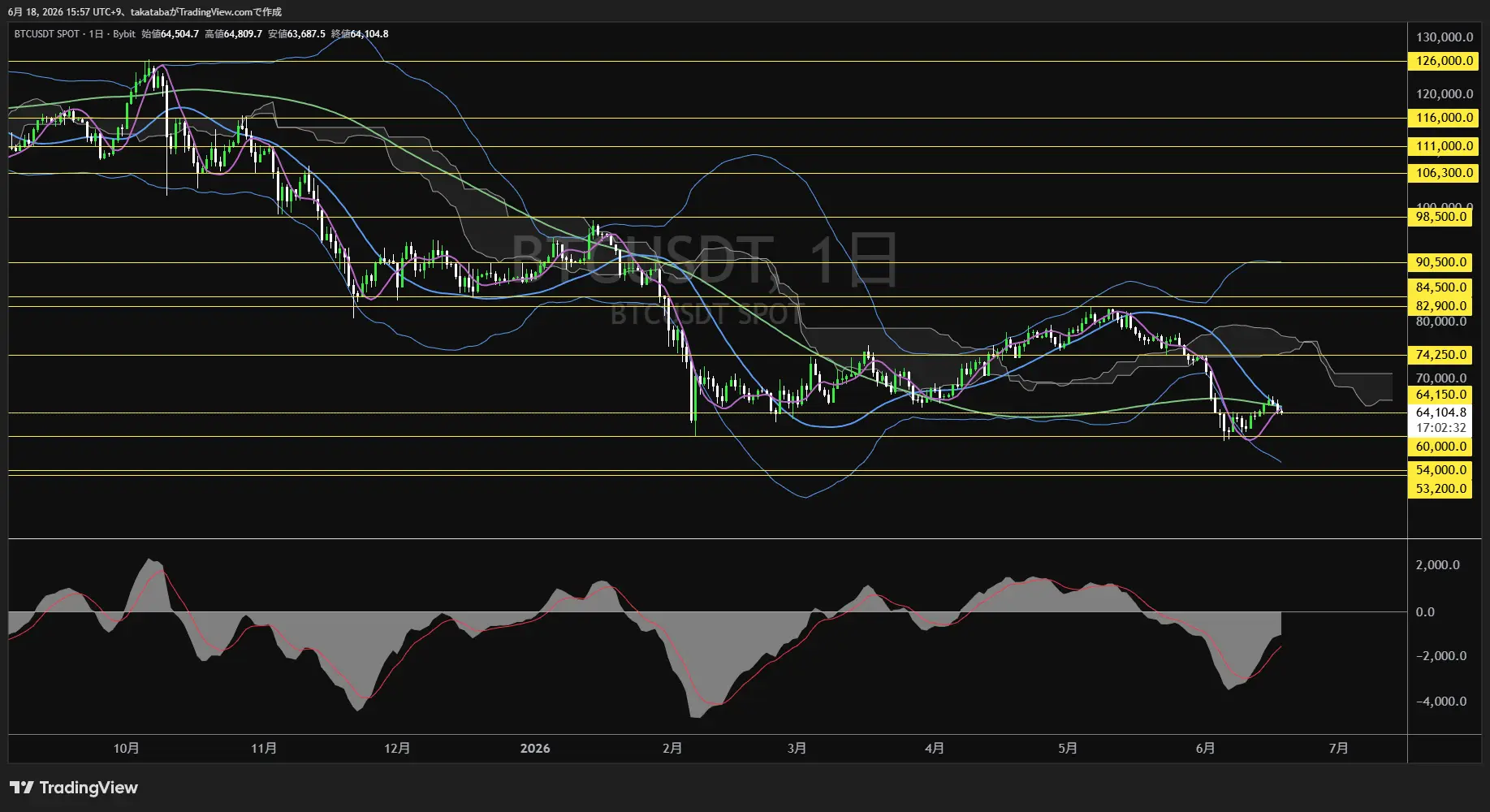This screenshot has height=812, width=1490.
Task: Click the 130,000.0 price axis value
Action: (x=1444, y=37)
